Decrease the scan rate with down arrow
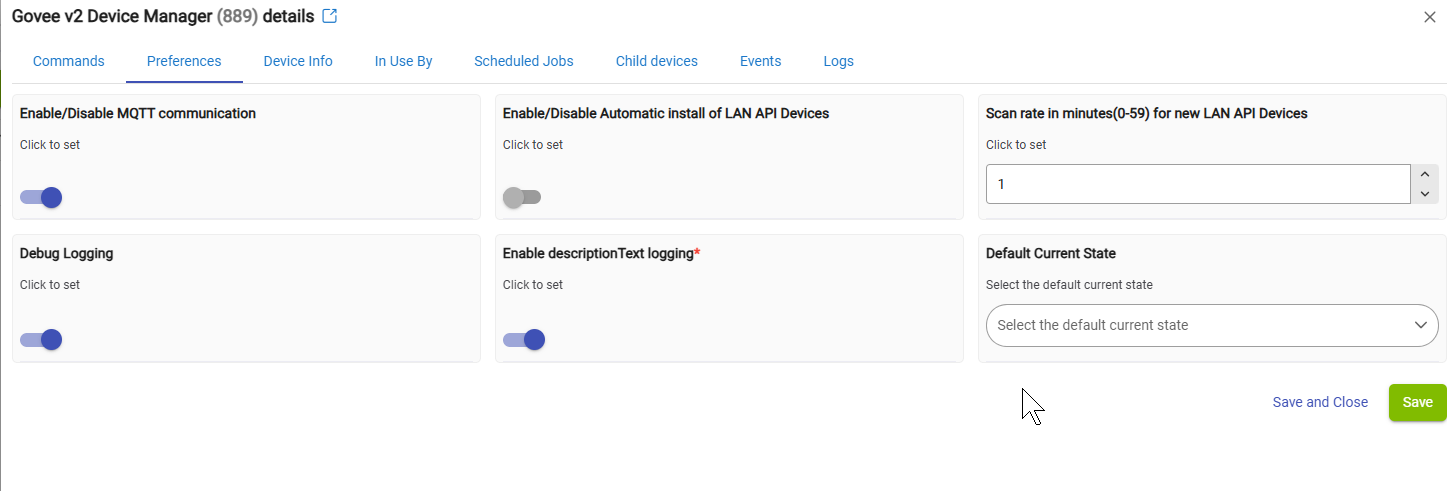Image resolution: width=1452 pixels, height=491 pixels. click(x=1425, y=194)
